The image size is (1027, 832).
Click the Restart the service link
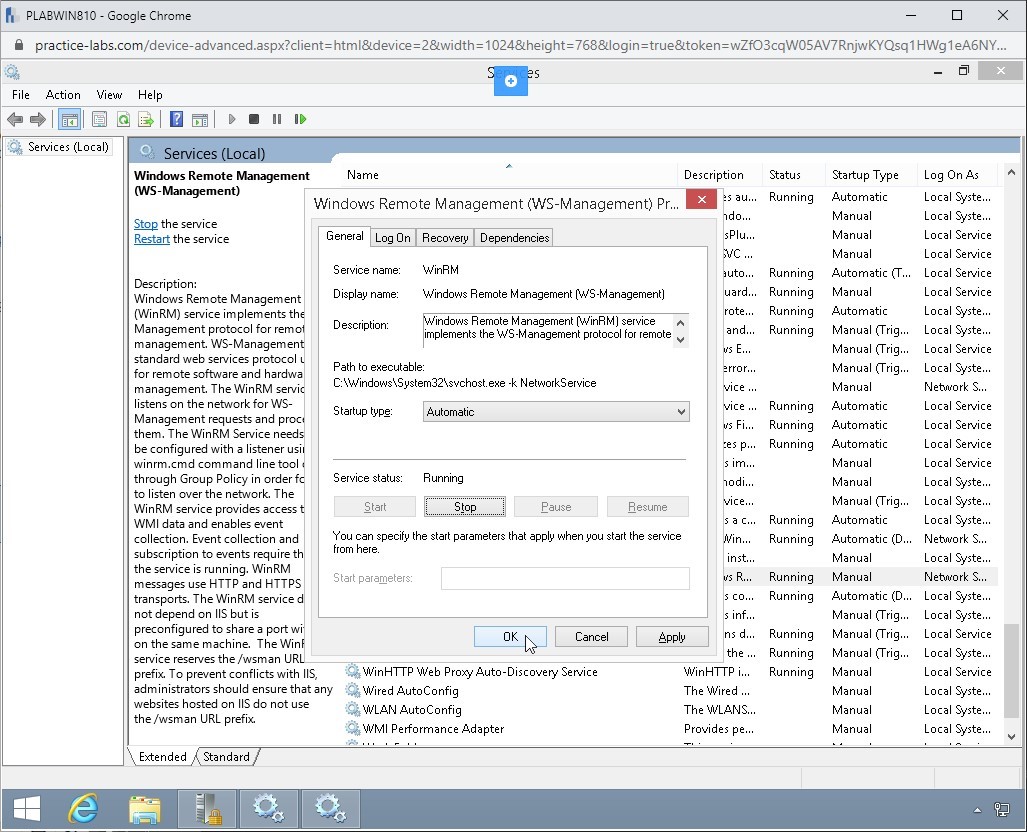[152, 239]
